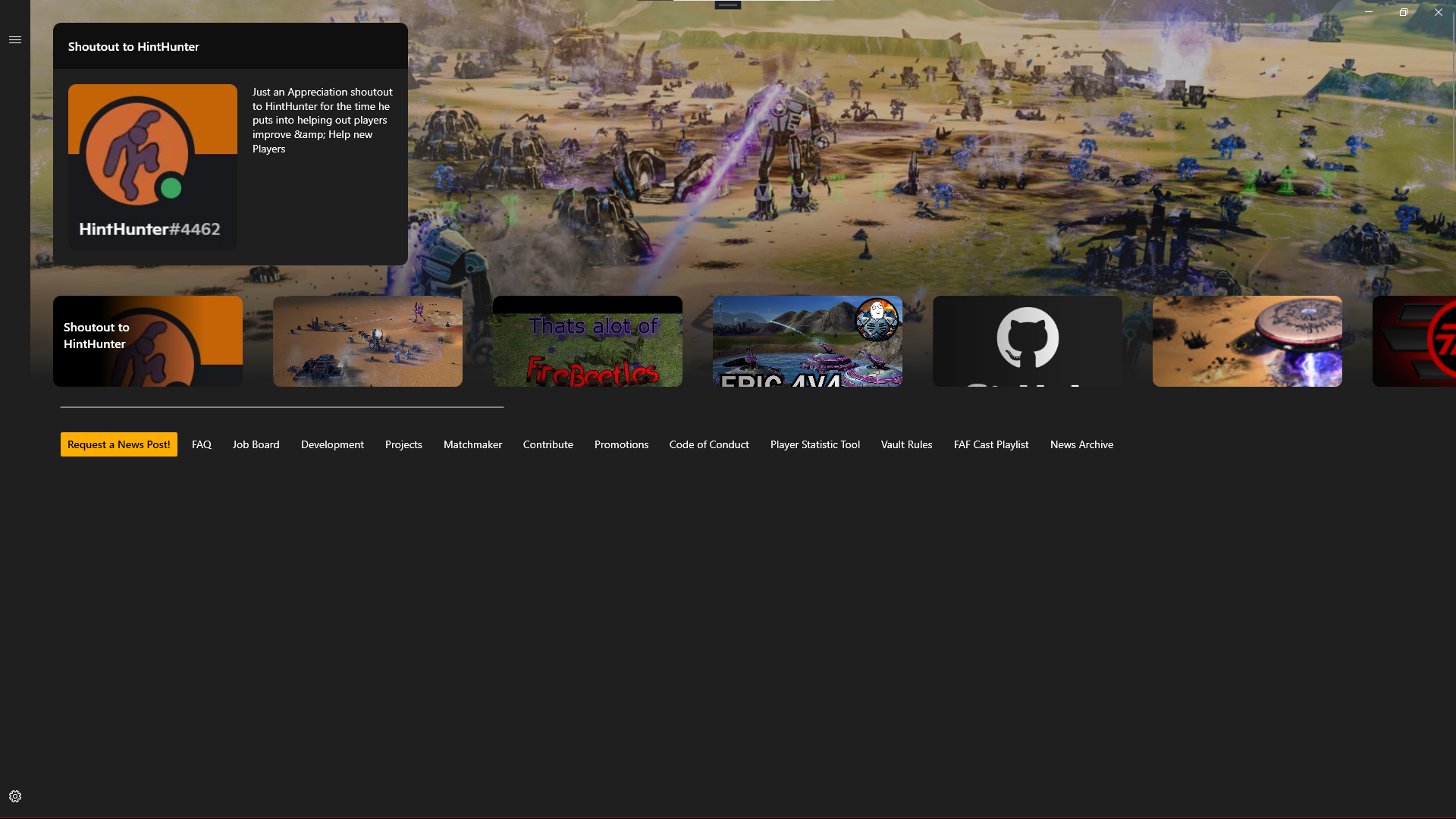Image resolution: width=1456 pixels, height=819 pixels.
Task: Open the FAQ link
Action: [202, 444]
